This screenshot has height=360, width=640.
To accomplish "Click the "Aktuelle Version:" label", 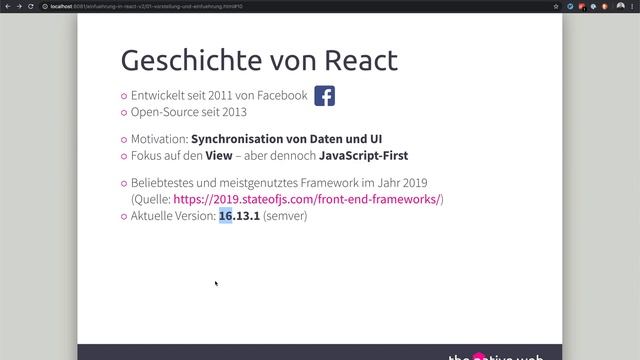I will tap(173, 216).
